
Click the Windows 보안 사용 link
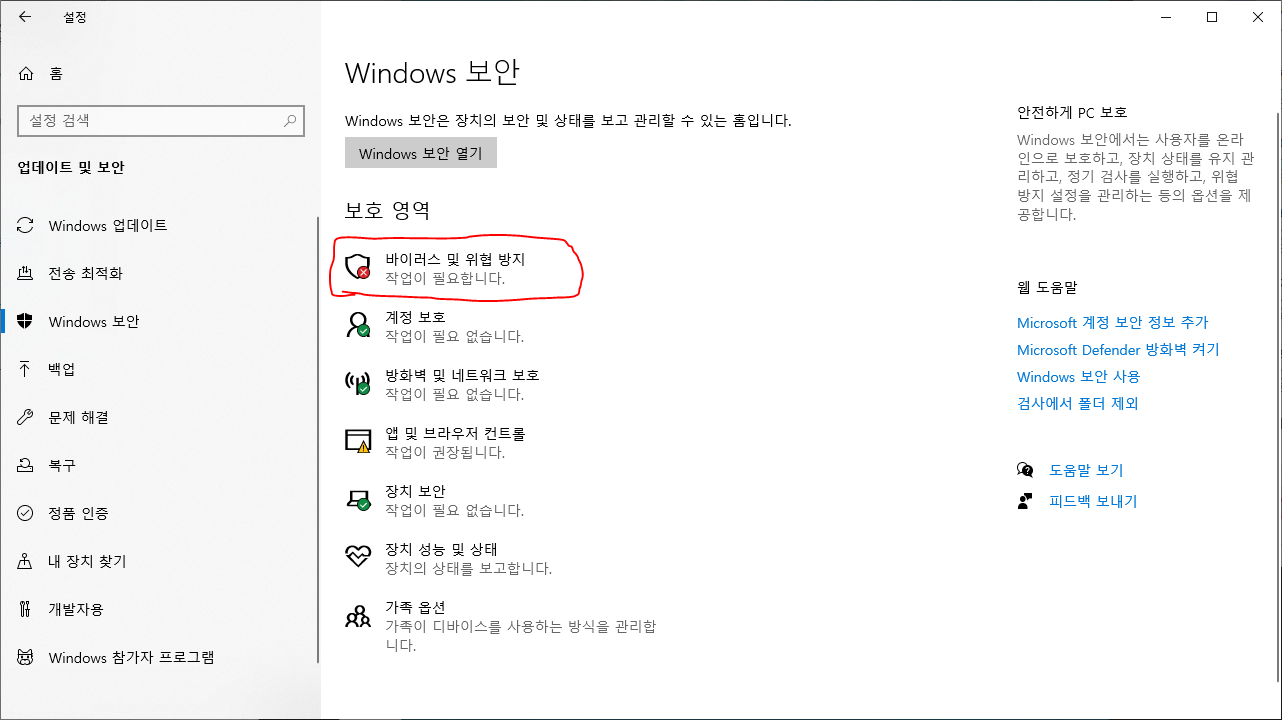click(x=1079, y=377)
